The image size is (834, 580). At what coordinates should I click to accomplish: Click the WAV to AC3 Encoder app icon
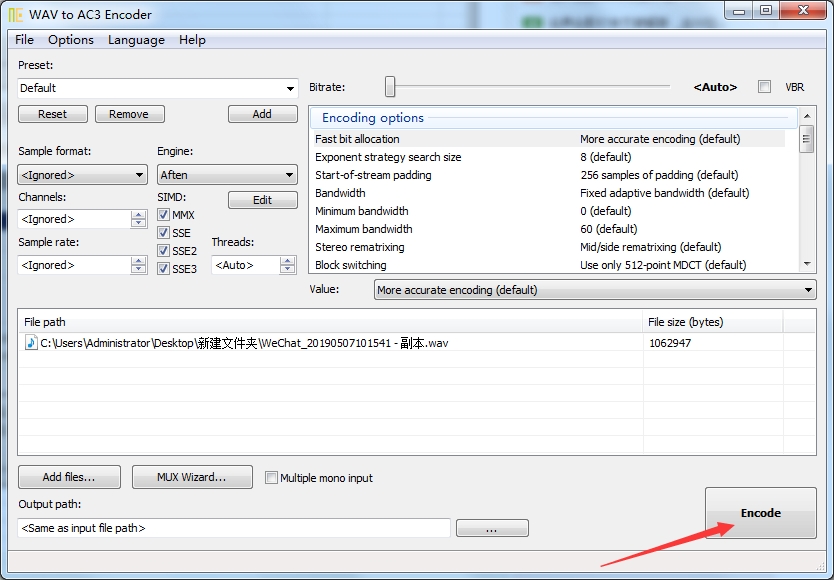point(15,14)
